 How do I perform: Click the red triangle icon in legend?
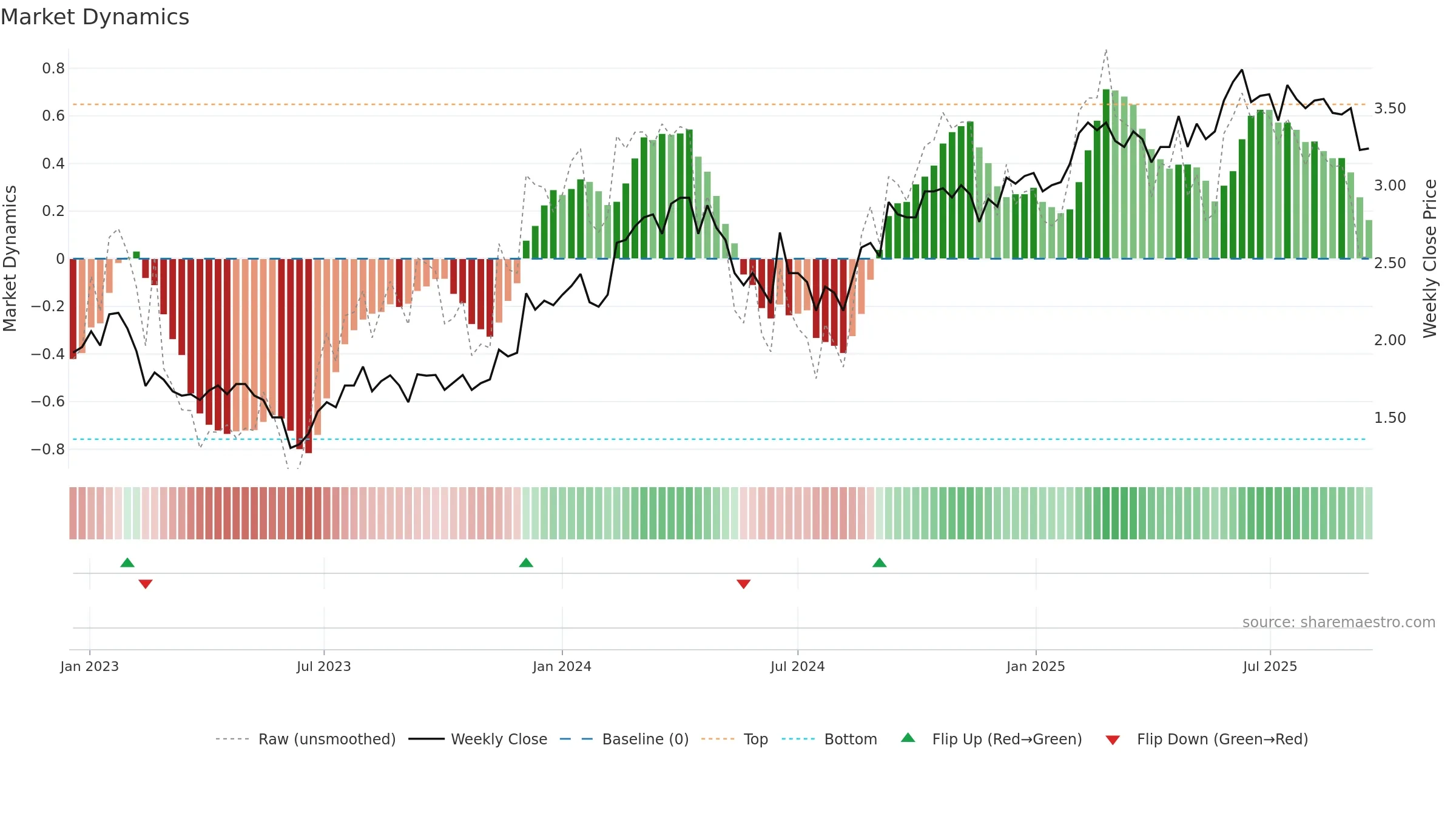coord(1113,740)
